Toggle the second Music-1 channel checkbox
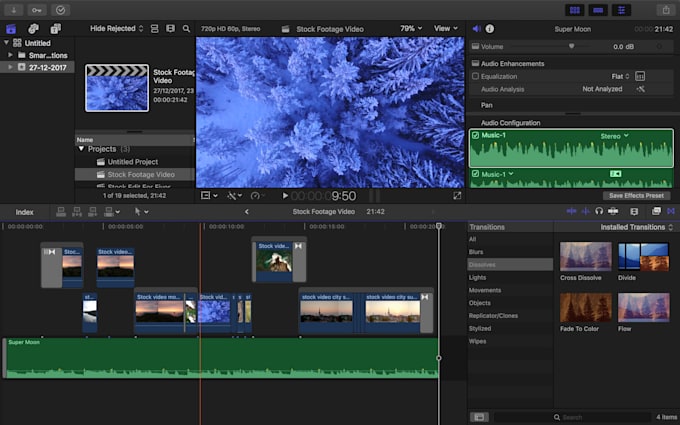This screenshot has height=425, width=680. 475,174
